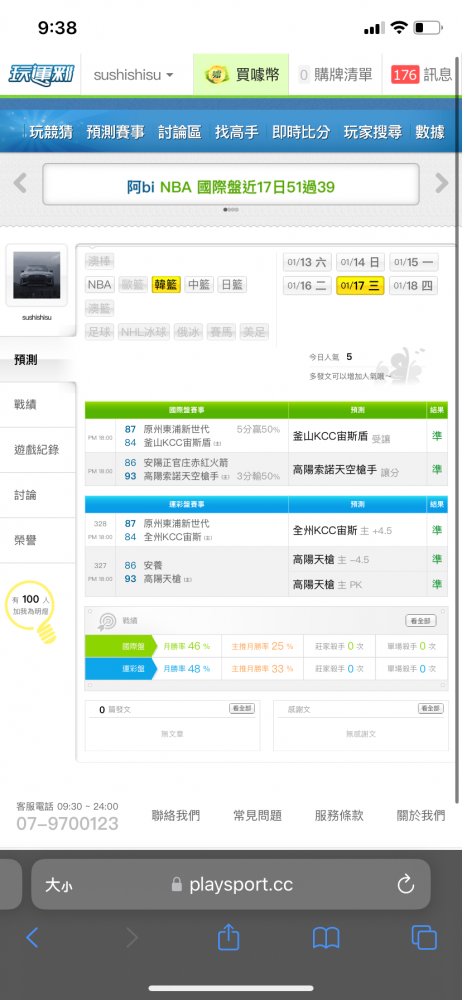Click 看全部 button in 戰績 panel

(x=421, y=621)
